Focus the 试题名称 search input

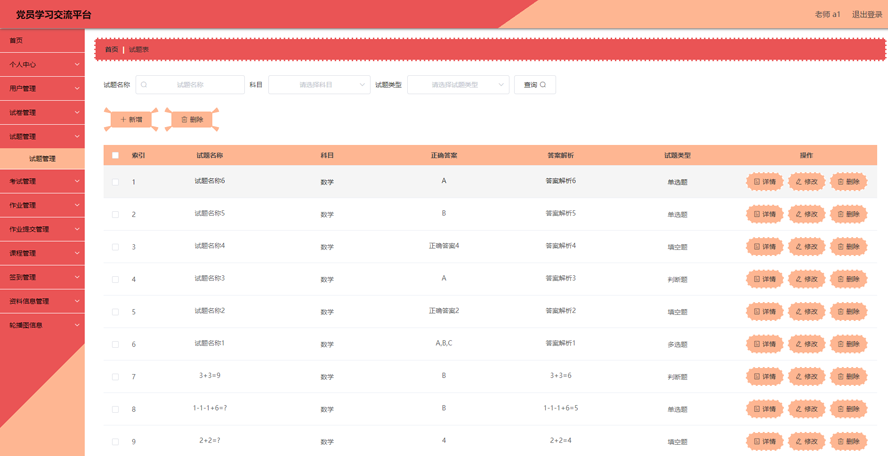[x=190, y=85]
